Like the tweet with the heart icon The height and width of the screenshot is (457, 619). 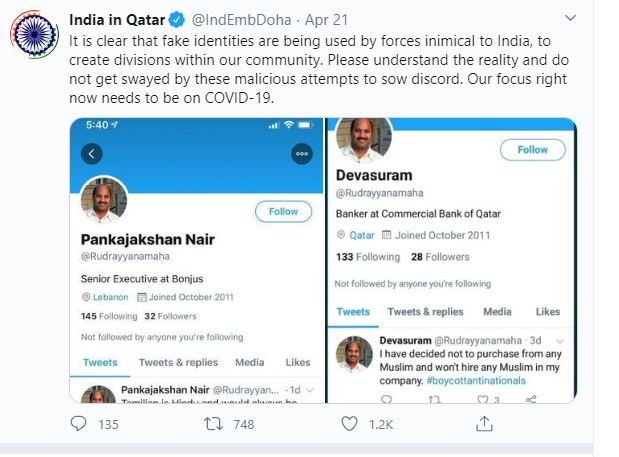(349, 424)
